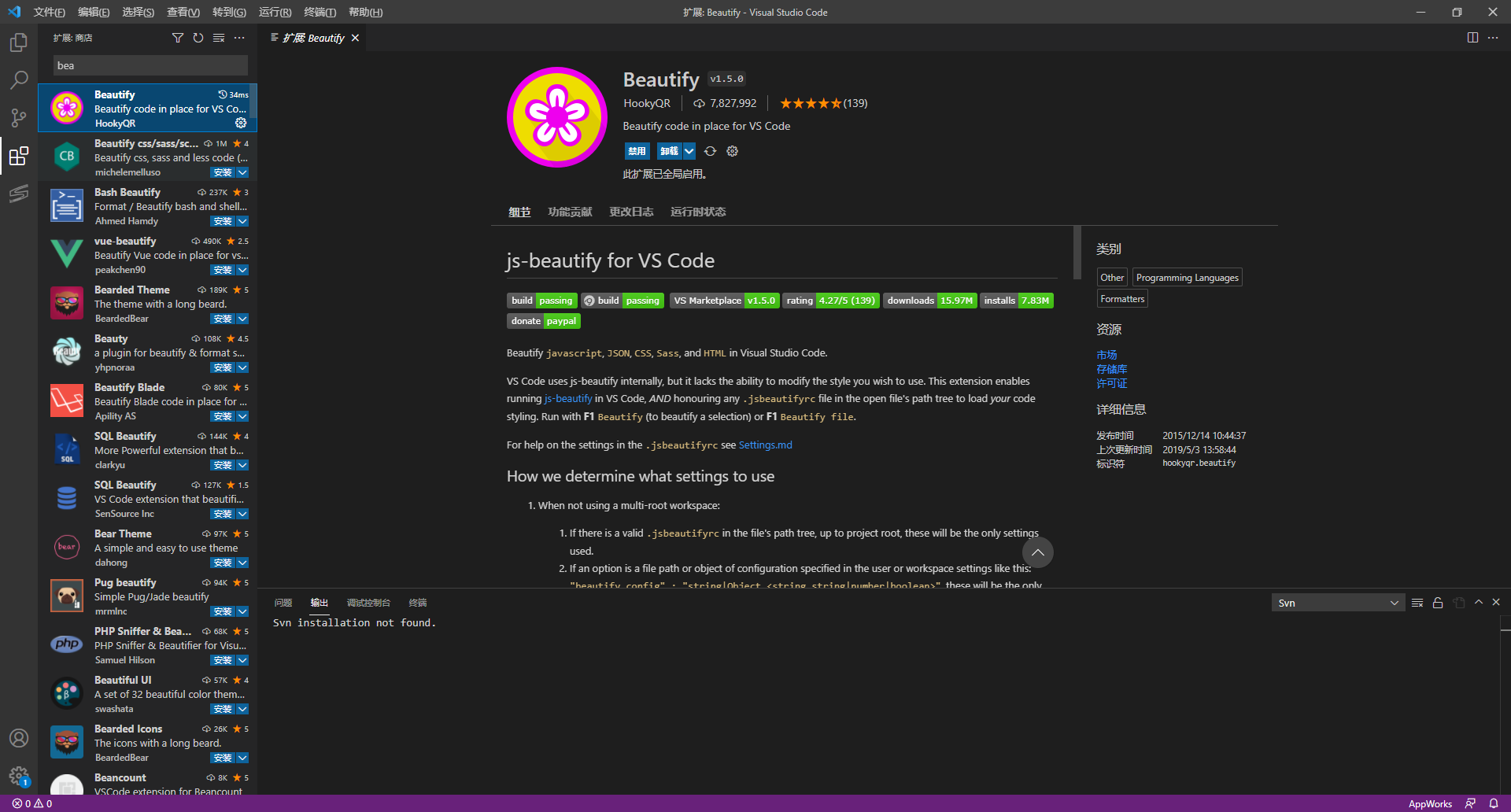This screenshot has width=1511, height=812.
Task: Click the scroll-to-top arrow button
Action: [1037, 552]
